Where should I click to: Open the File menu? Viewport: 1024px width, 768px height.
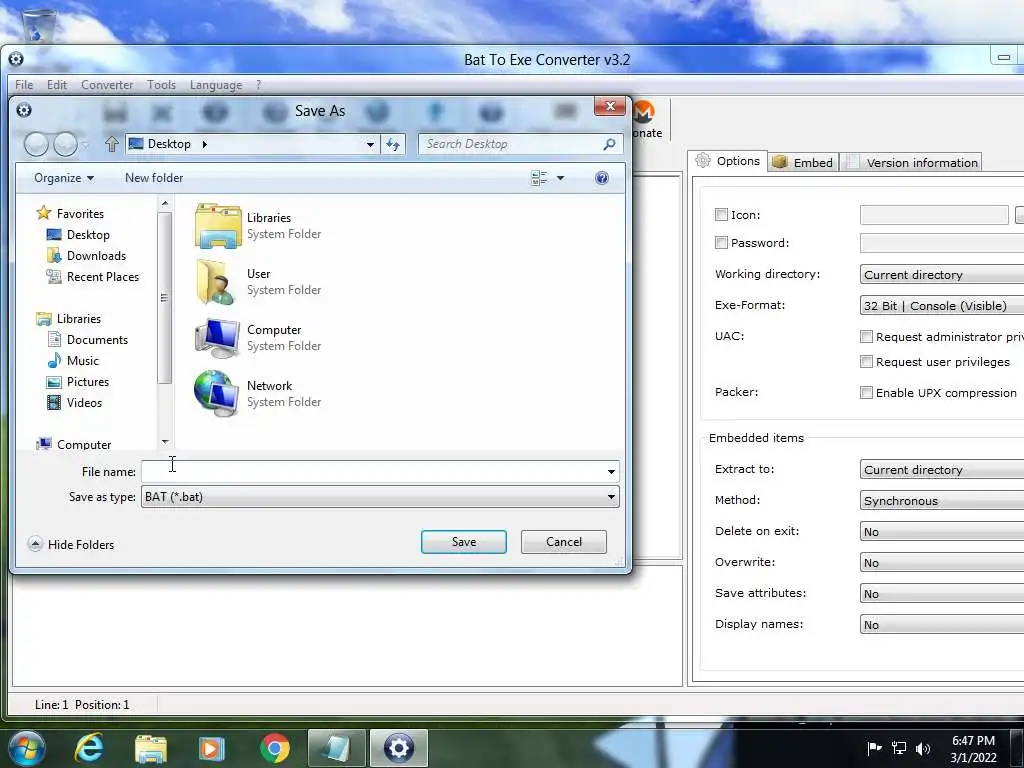pos(24,85)
